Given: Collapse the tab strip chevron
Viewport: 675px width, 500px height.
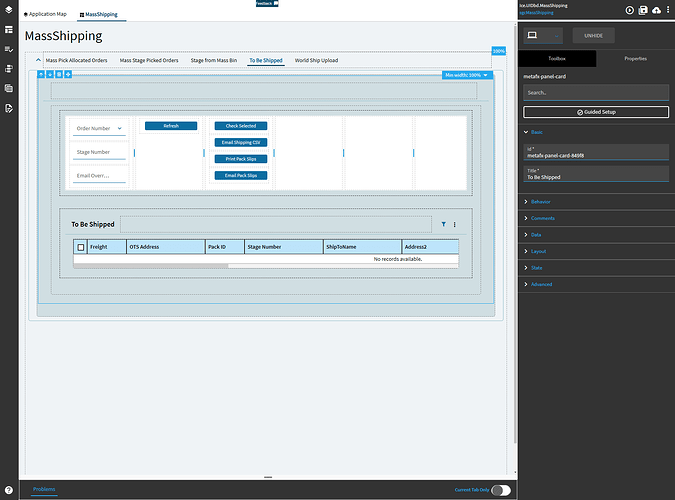Looking at the screenshot, I should pyautogui.click(x=38, y=60).
